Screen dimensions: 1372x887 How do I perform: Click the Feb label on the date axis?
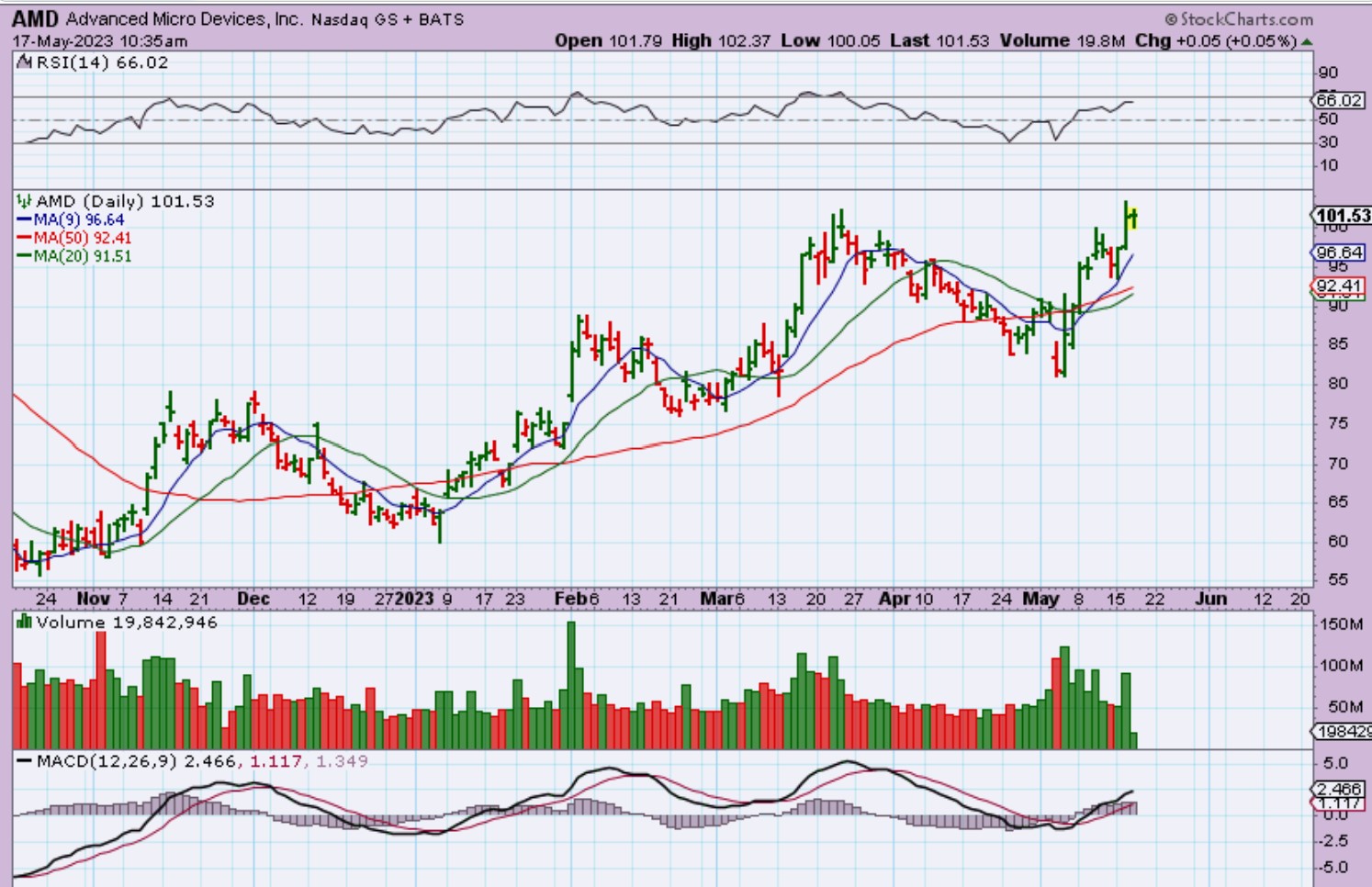[570, 599]
